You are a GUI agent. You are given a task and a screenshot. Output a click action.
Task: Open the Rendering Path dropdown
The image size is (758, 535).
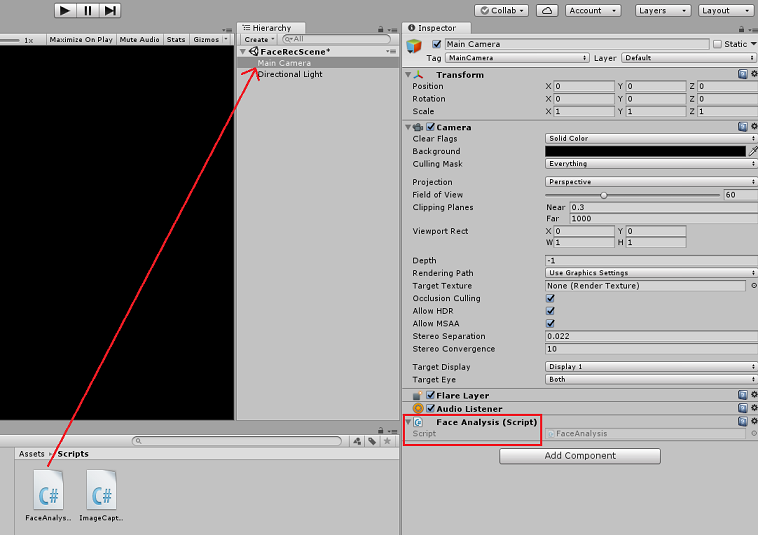click(x=651, y=273)
